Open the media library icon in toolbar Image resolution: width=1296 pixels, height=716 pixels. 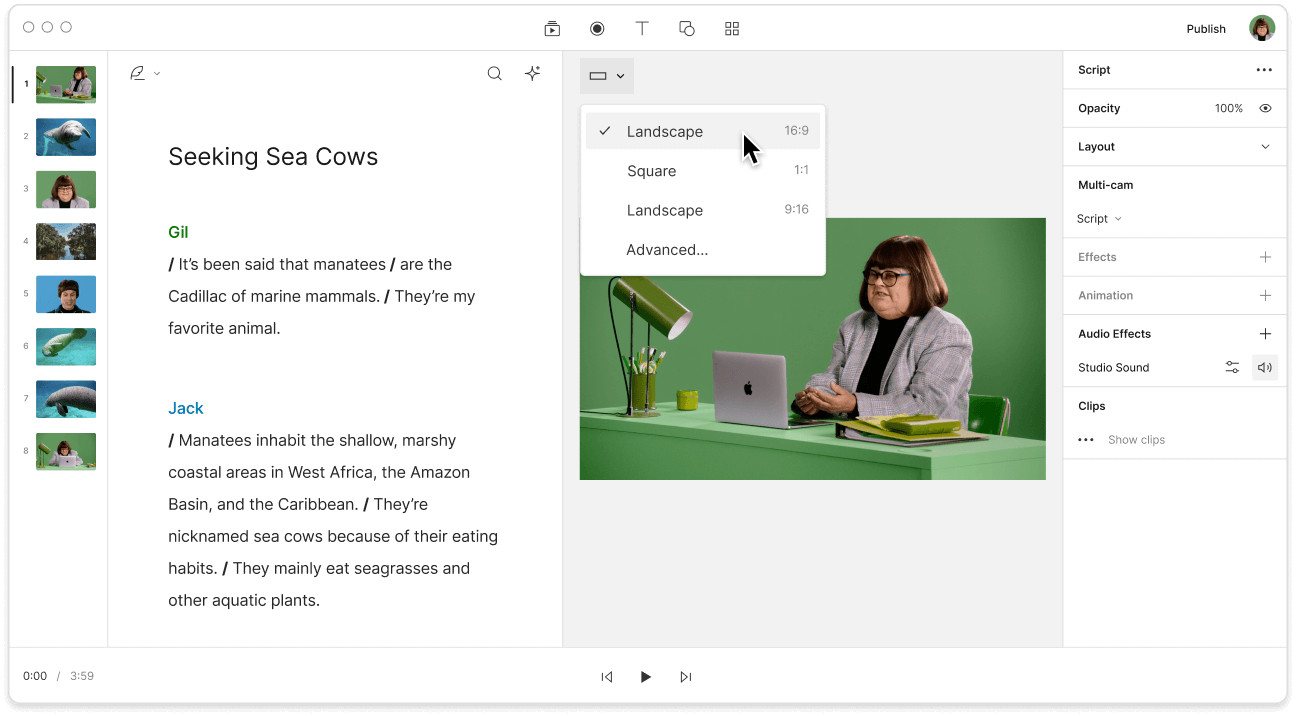coord(552,28)
